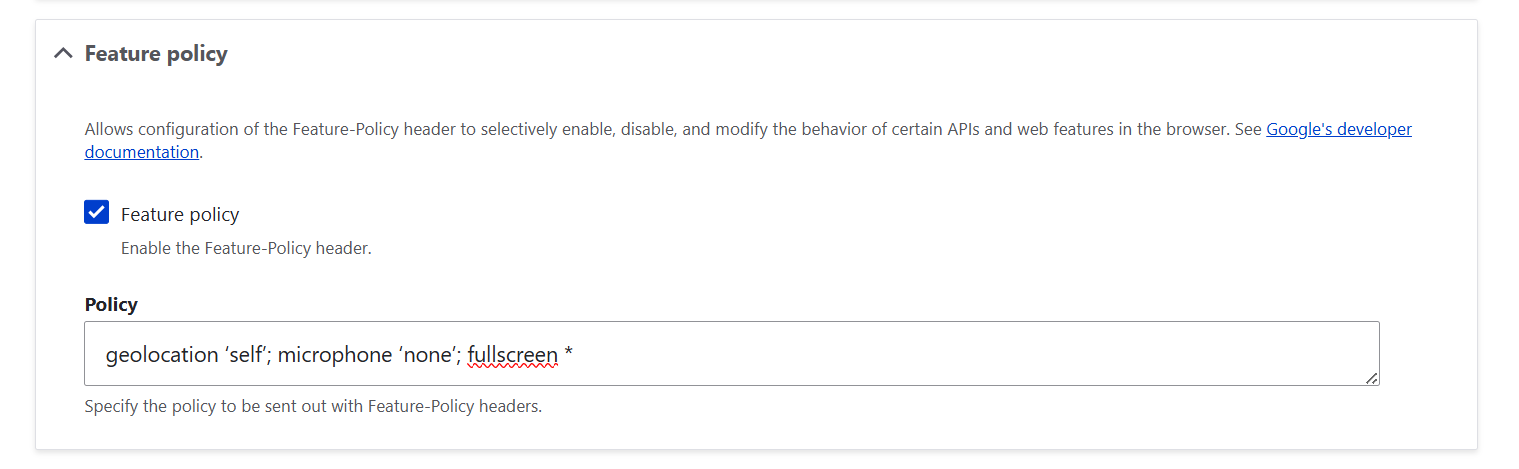Click the resize handle of Policy textarea
This screenshot has height=469, width=1519.
pyautogui.click(x=1371, y=378)
